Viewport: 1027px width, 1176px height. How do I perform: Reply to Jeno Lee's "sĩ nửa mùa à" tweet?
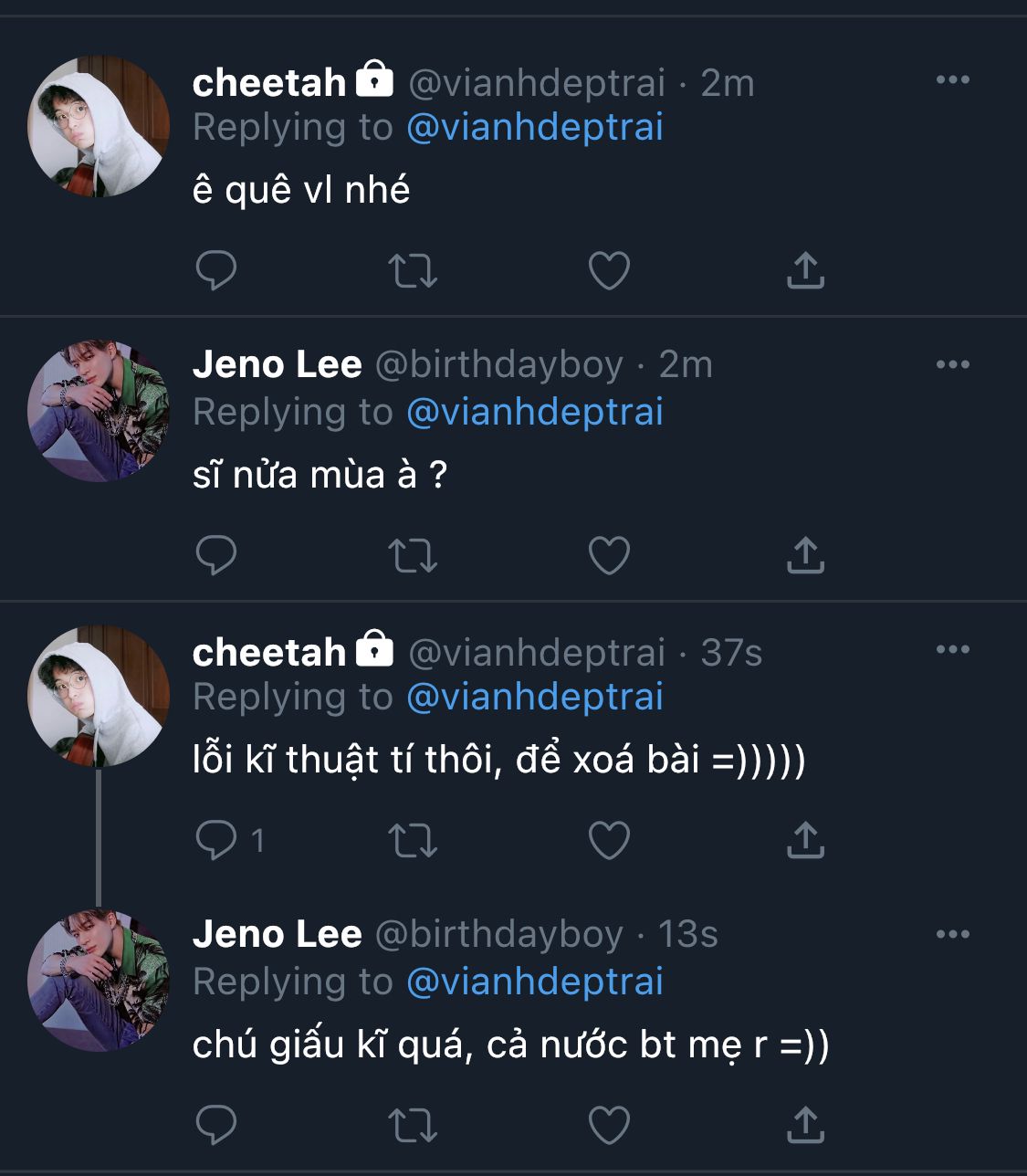click(216, 555)
